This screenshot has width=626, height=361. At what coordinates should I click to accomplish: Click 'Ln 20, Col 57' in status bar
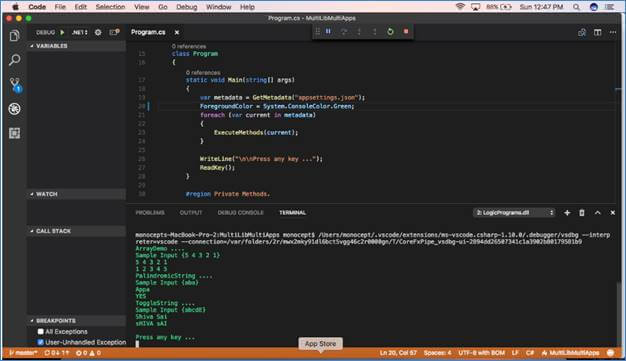click(398, 353)
